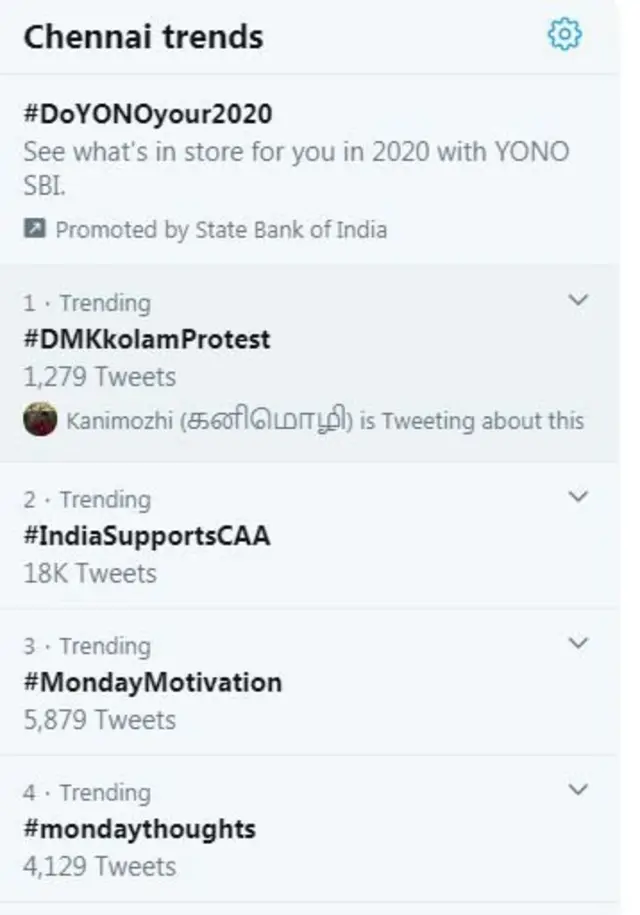Open the chevron next to #mondaythoughts

tap(577, 786)
